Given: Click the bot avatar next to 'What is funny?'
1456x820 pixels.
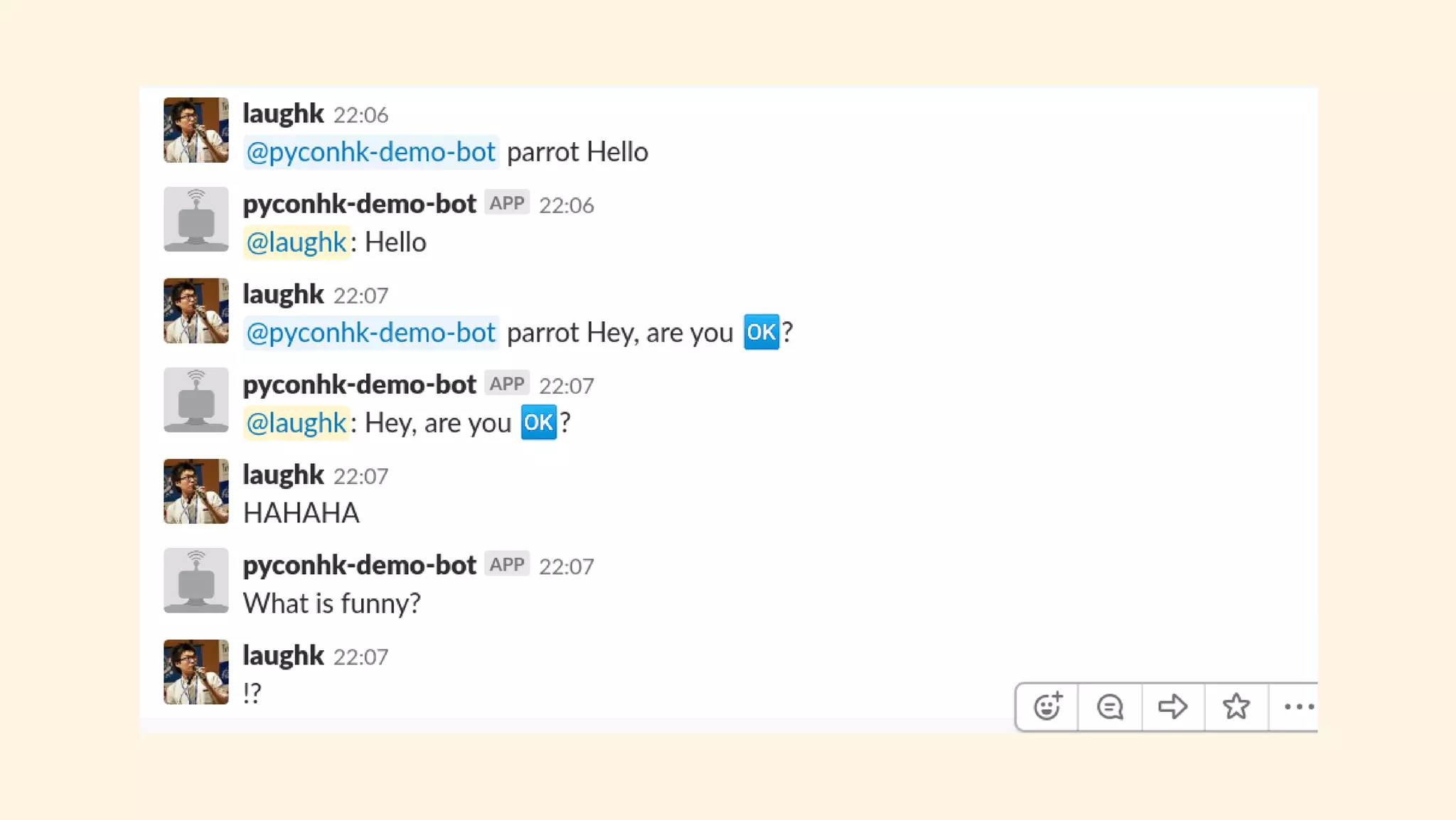Looking at the screenshot, I should pos(196,581).
